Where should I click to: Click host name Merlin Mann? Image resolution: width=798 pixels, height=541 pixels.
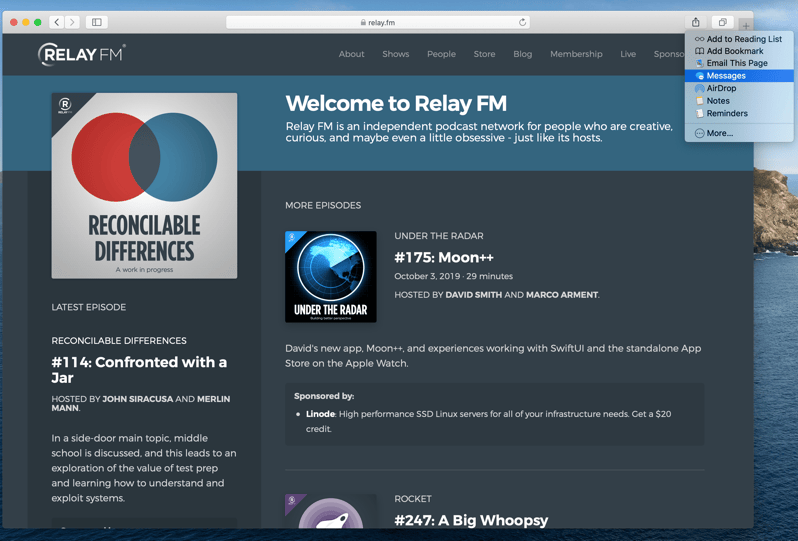[140, 404]
